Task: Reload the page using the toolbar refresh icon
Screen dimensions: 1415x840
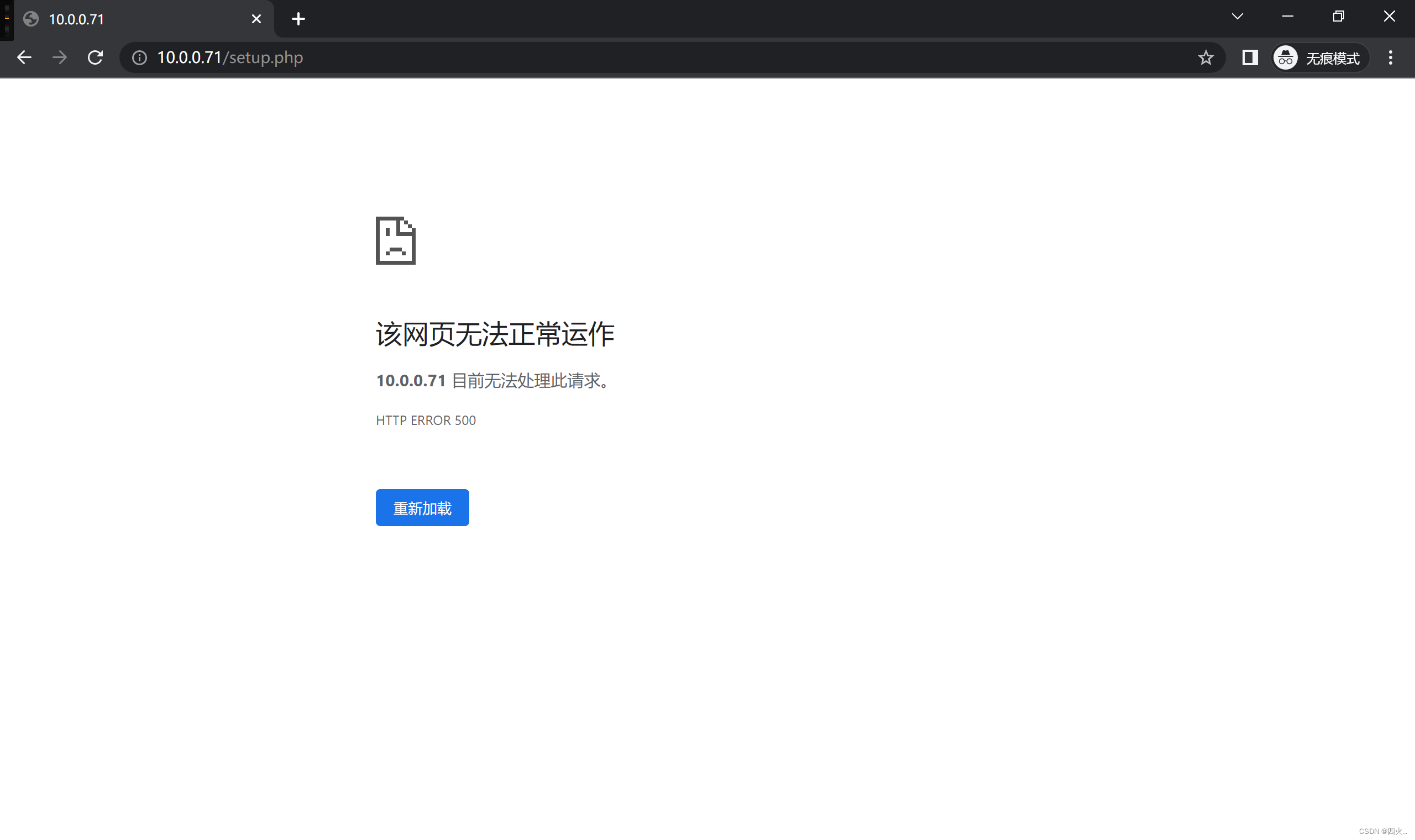Action: click(x=95, y=57)
